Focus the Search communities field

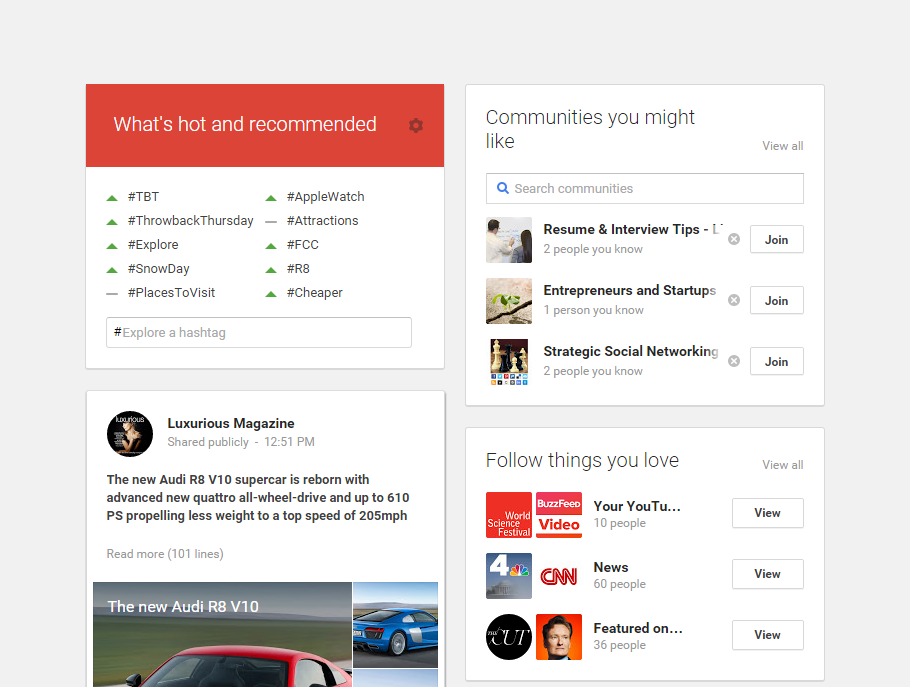pyautogui.click(x=645, y=188)
